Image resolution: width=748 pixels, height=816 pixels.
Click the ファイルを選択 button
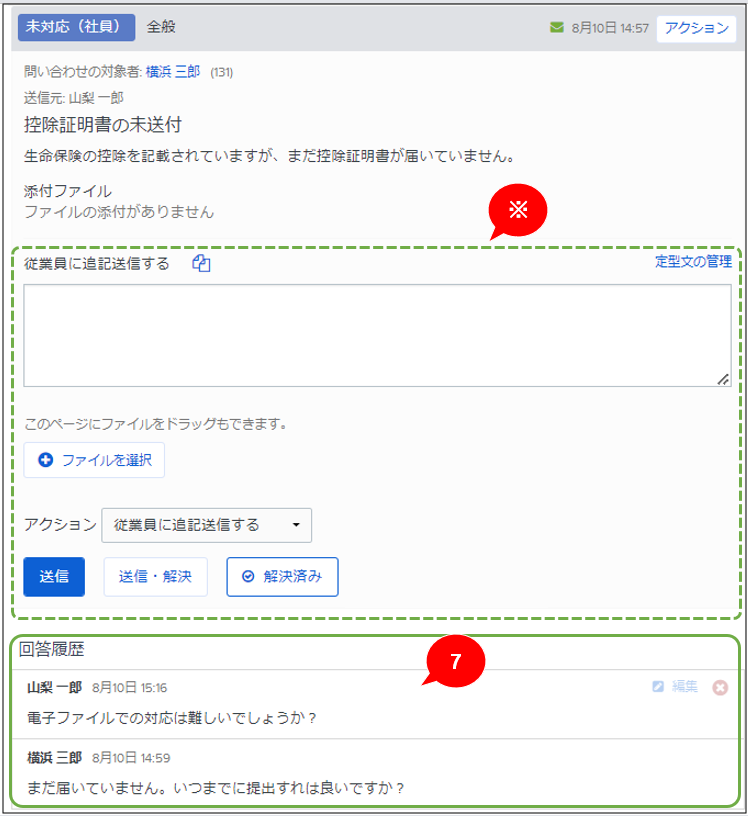pyautogui.click(x=94, y=460)
